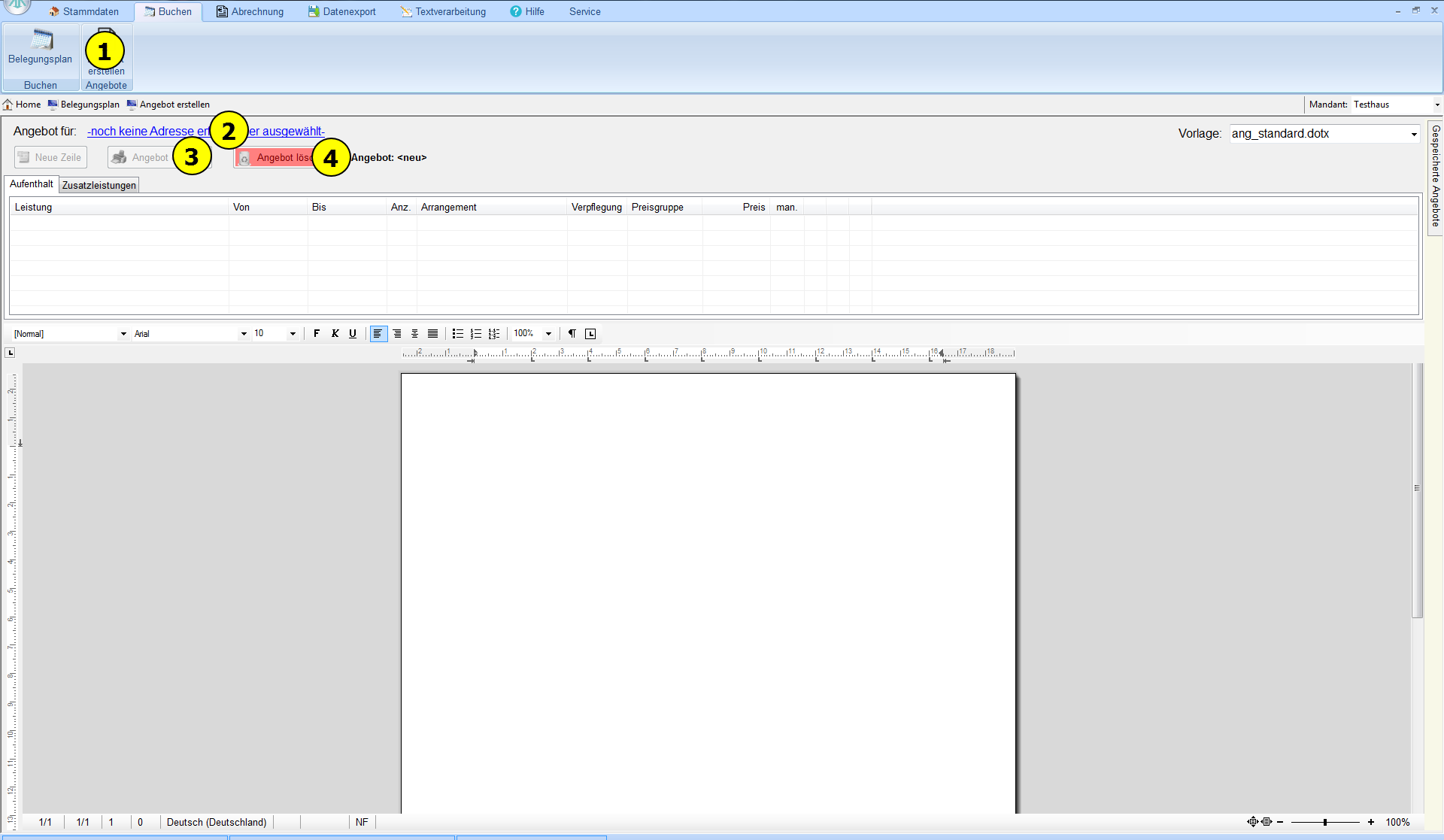Align text left

point(378,333)
